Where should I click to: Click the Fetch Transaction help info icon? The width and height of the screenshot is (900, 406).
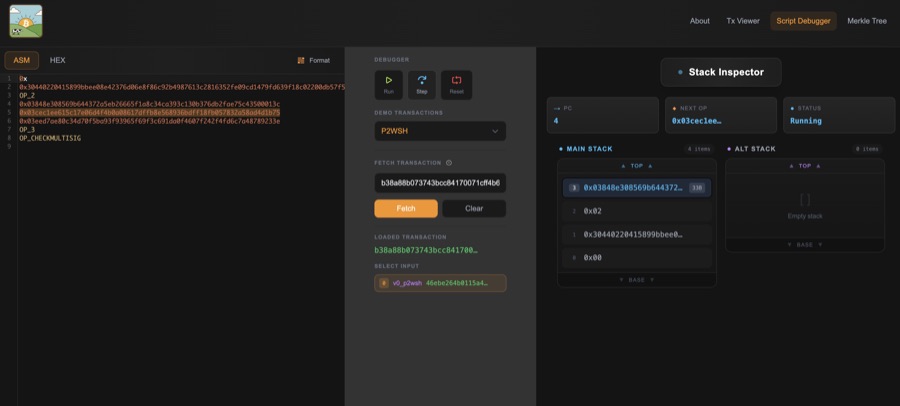click(449, 163)
